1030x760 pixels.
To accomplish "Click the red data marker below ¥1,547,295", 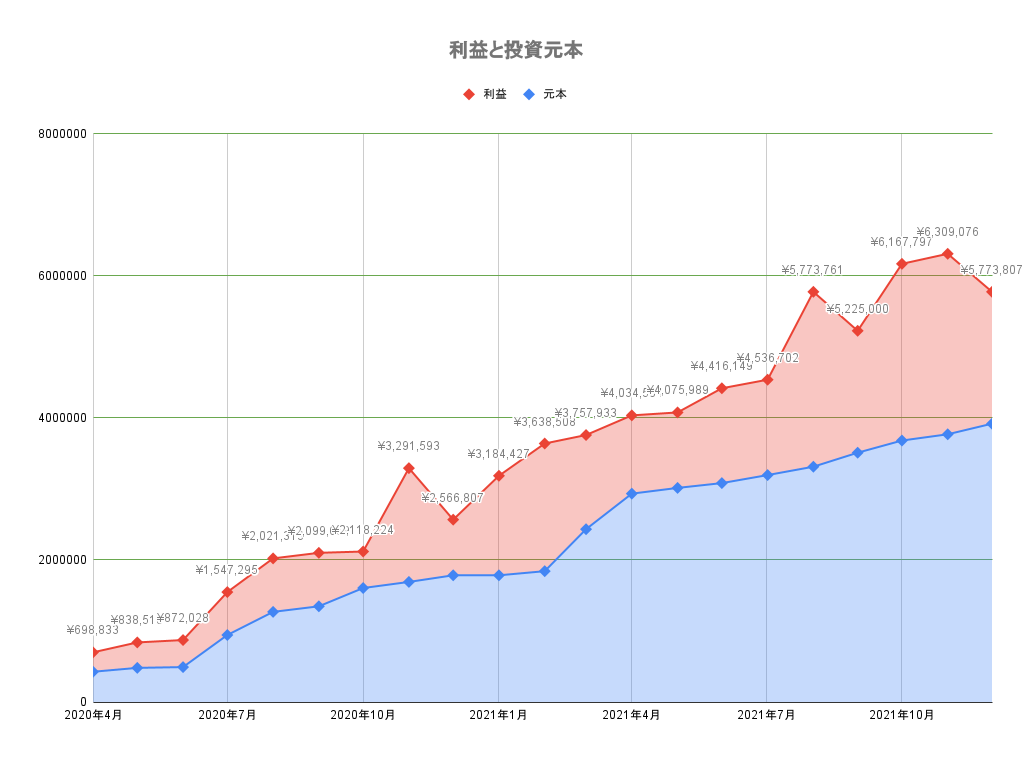I will tap(227, 592).
